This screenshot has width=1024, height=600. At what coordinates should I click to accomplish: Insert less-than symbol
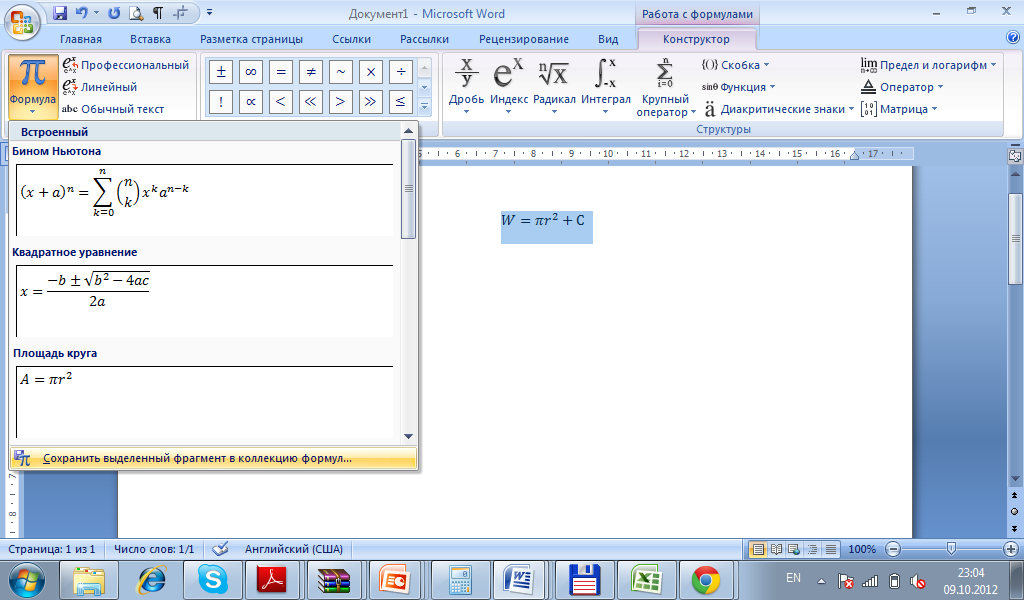[281, 102]
